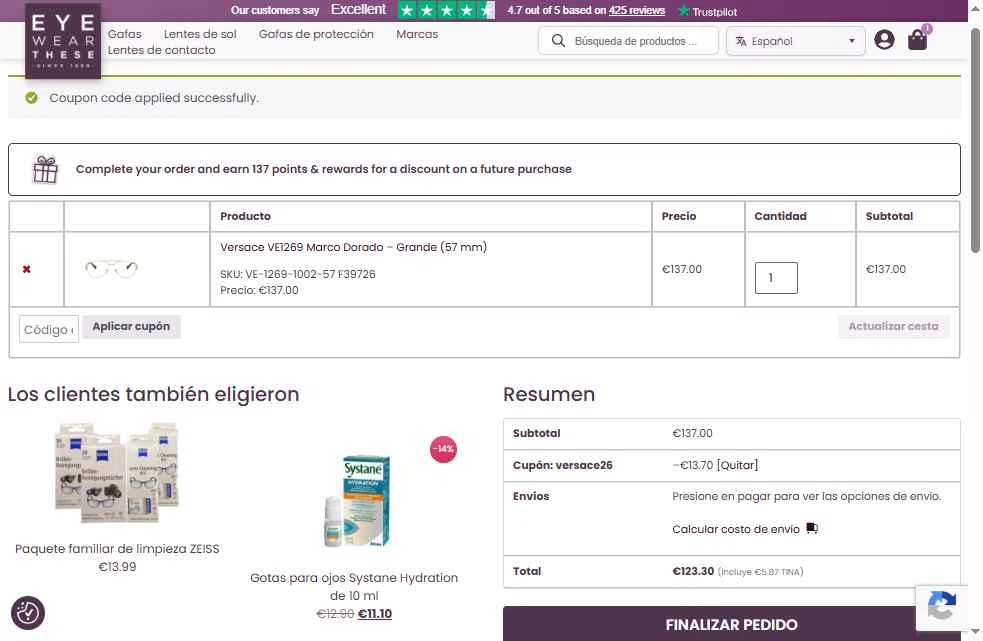Open the Systane Hydration drops image
Screen dimensions: 983x641
click(x=358, y=501)
